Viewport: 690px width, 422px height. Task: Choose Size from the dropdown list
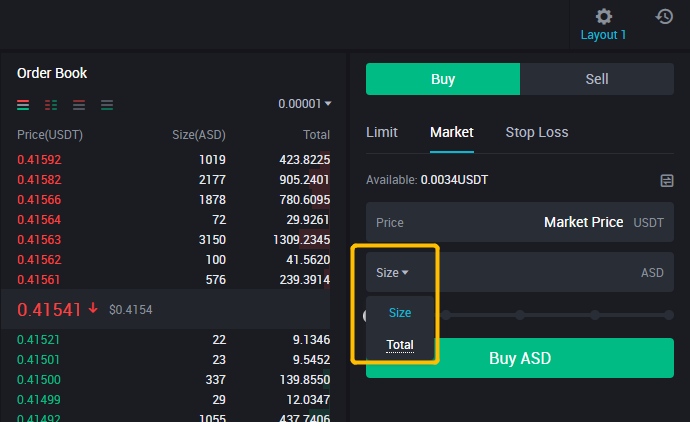[400, 313]
